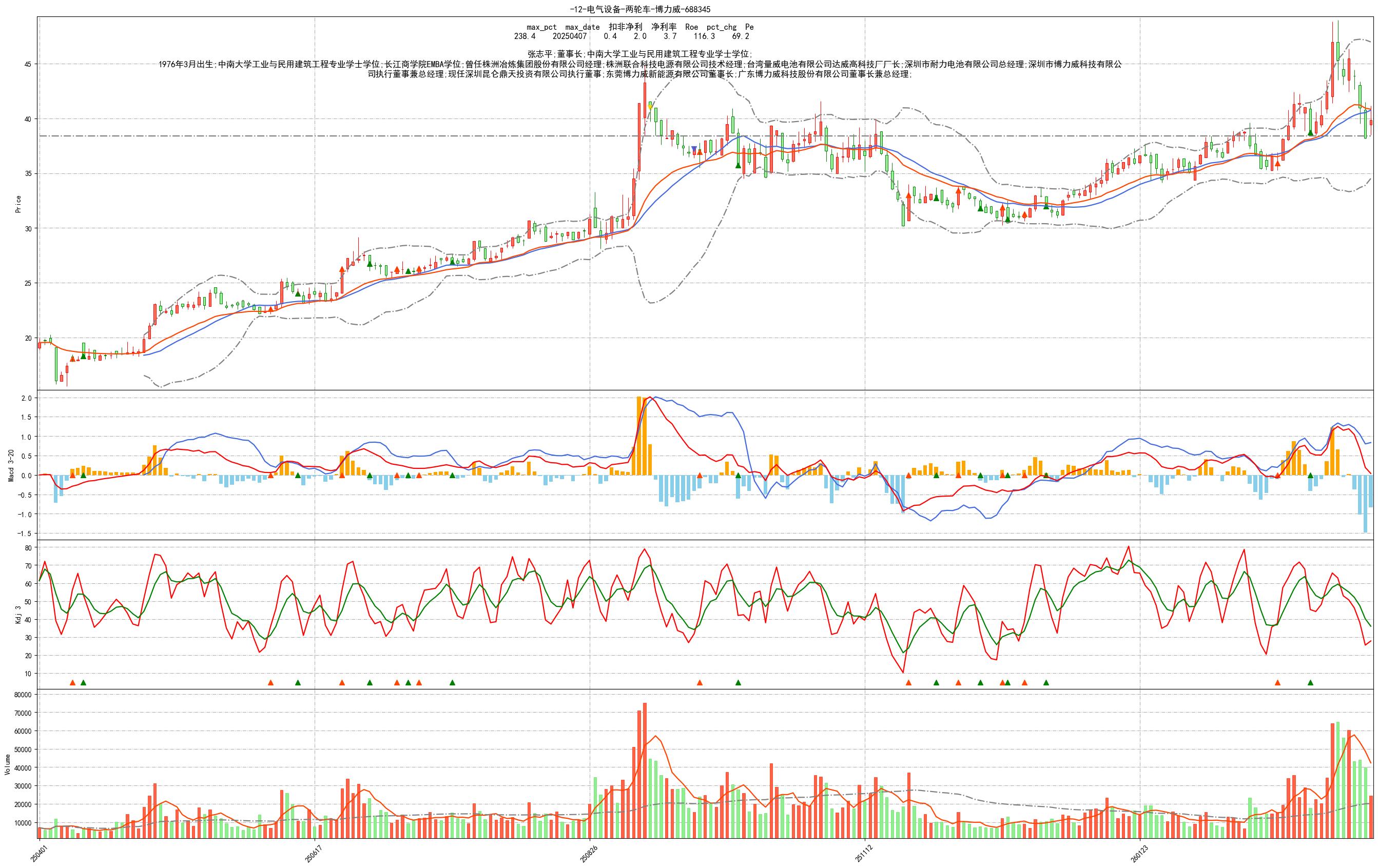Click the blue down-triangle marker on price chart

point(694,149)
